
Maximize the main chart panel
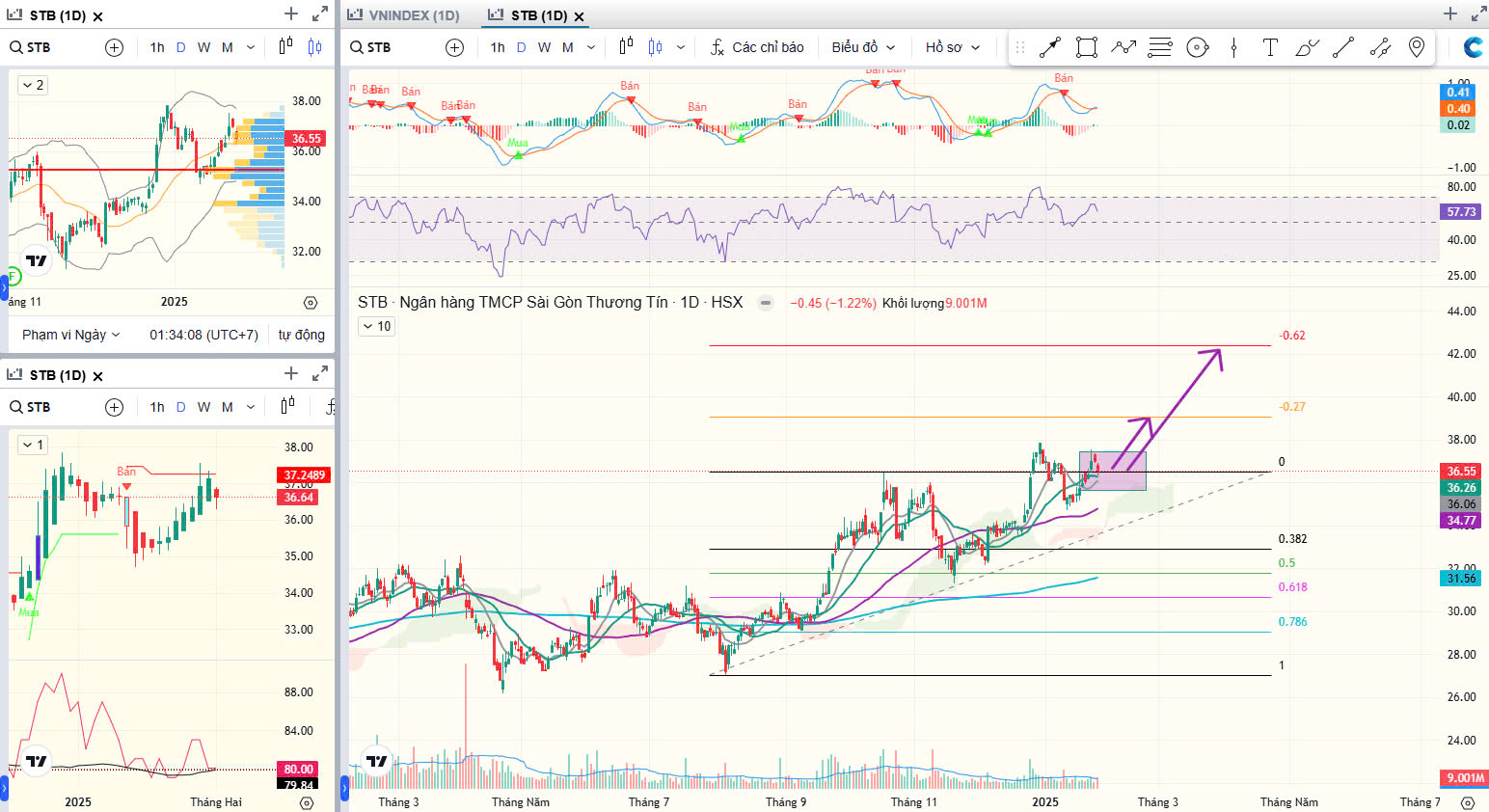point(1478,14)
